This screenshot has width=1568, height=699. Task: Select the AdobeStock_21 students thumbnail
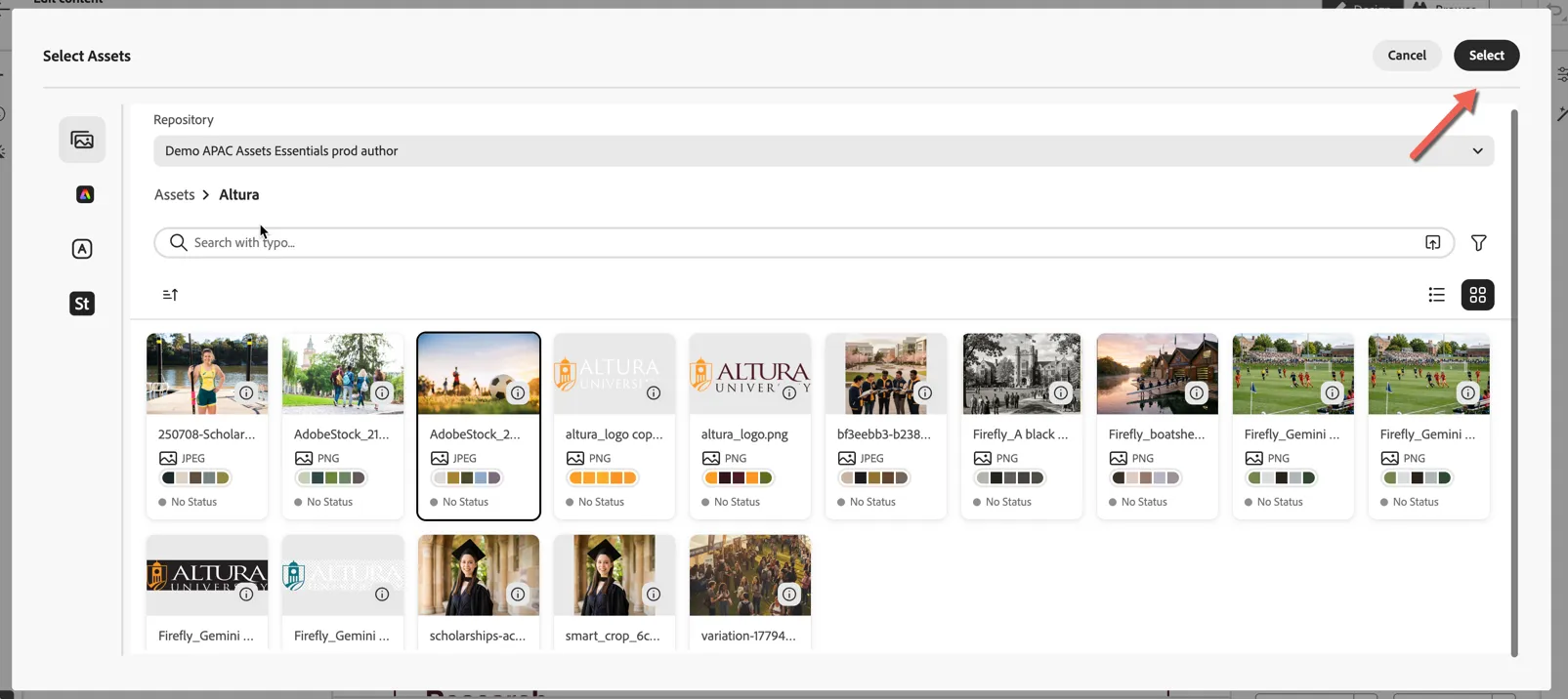tap(343, 374)
